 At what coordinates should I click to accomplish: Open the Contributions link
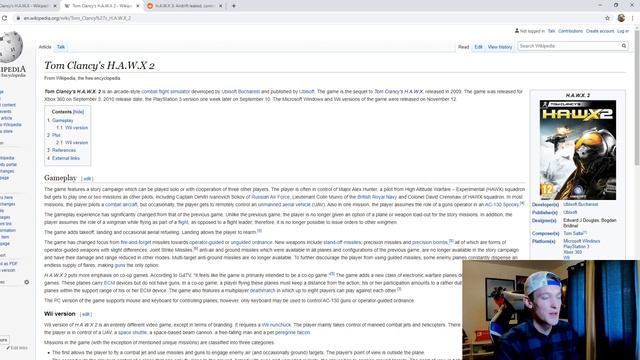tap(570, 31)
